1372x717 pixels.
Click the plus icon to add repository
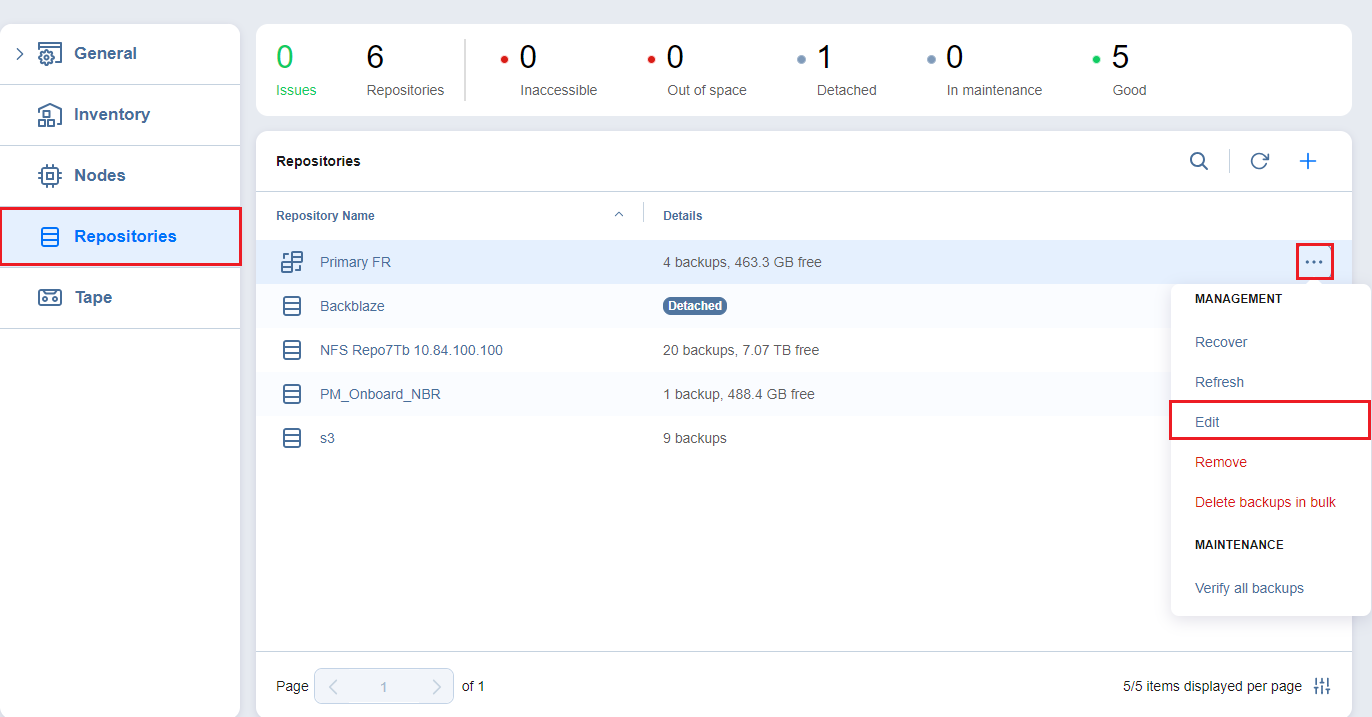pyautogui.click(x=1307, y=161)
